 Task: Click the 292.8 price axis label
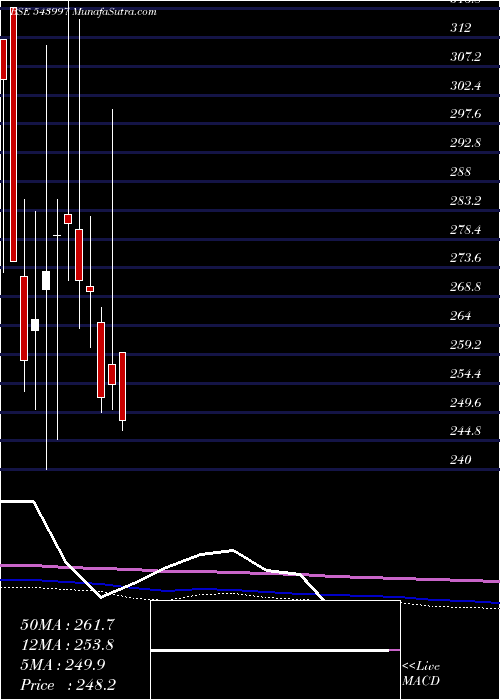pos(466,143)
